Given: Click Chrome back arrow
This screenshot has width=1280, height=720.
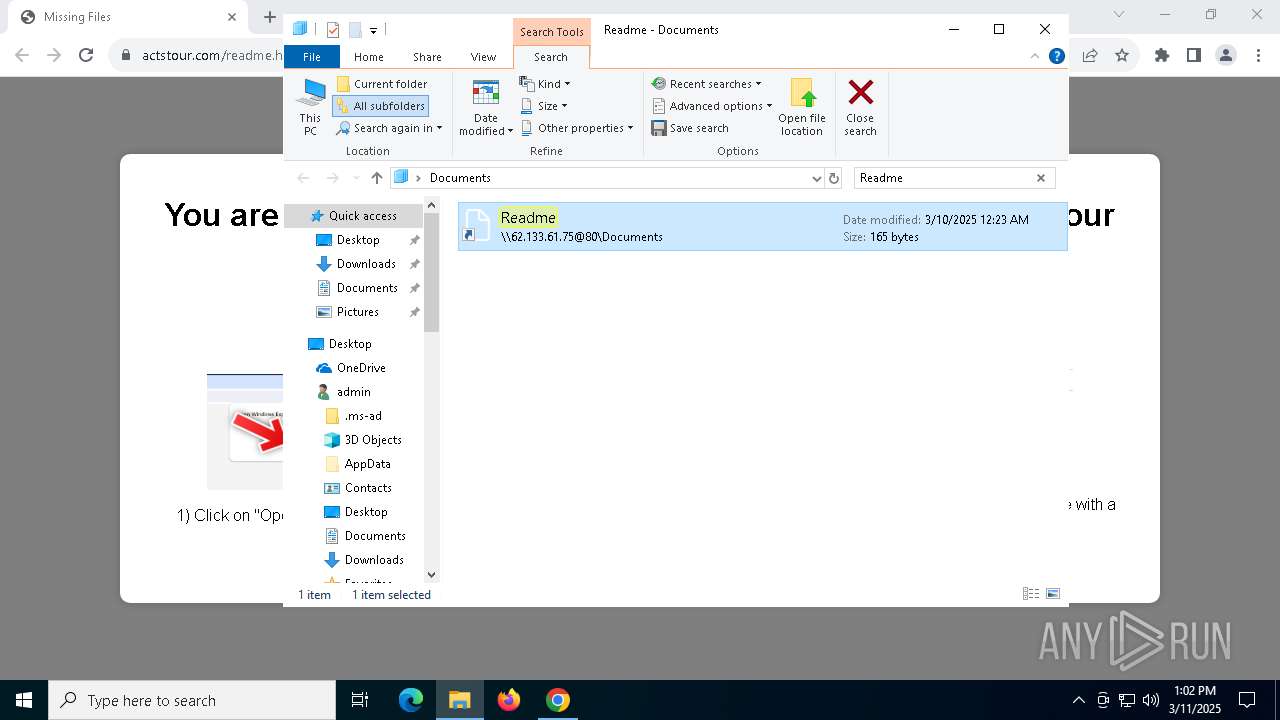Looking at the screenshot, I should (22, 56).
